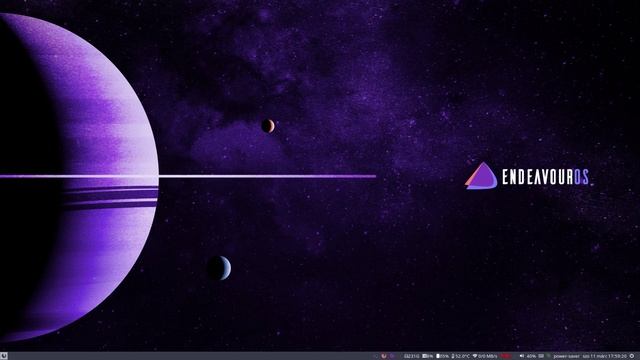The height and width of the screenshot is (360, 640).
Task: Click the date and clock in the bar
Action: [604, 356]
